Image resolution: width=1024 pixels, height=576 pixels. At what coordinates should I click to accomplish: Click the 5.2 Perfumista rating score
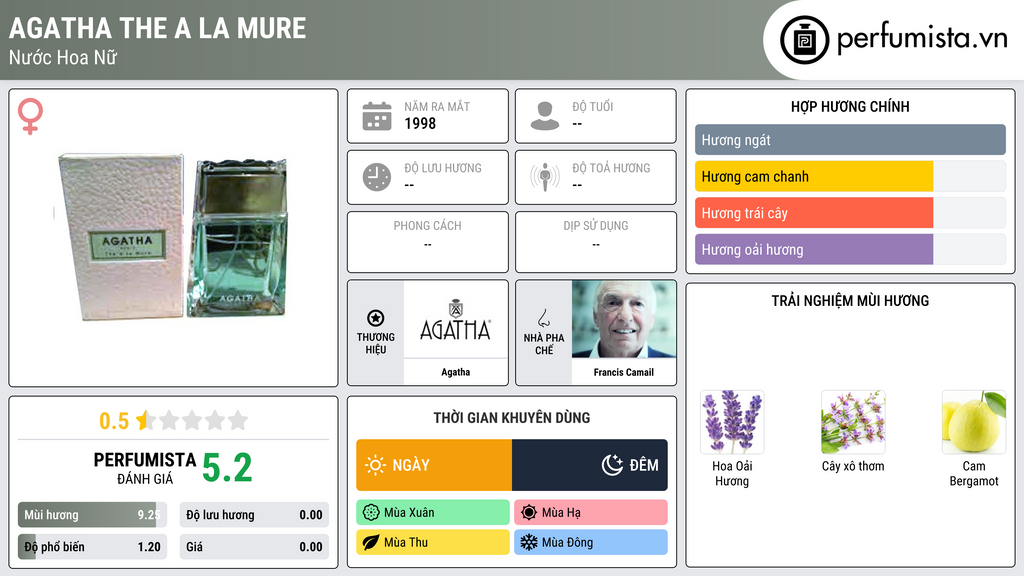(x=227, y=468)
